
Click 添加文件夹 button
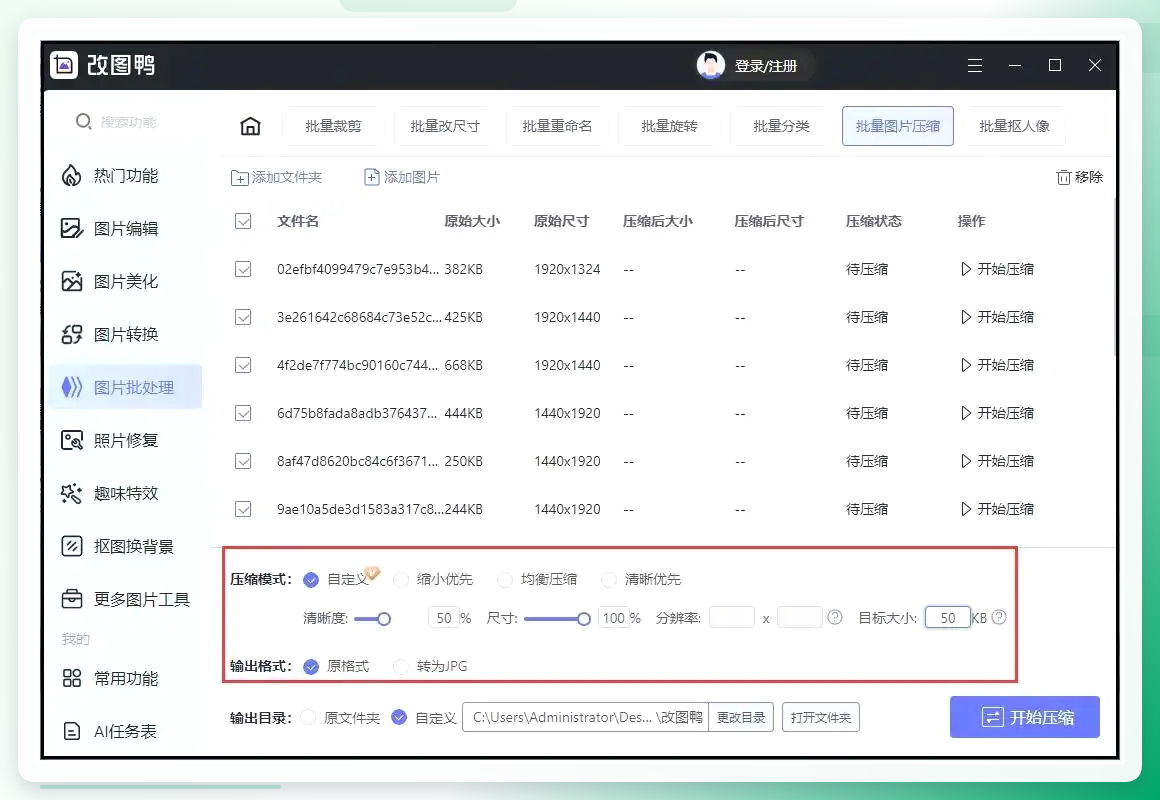point(277,178)
